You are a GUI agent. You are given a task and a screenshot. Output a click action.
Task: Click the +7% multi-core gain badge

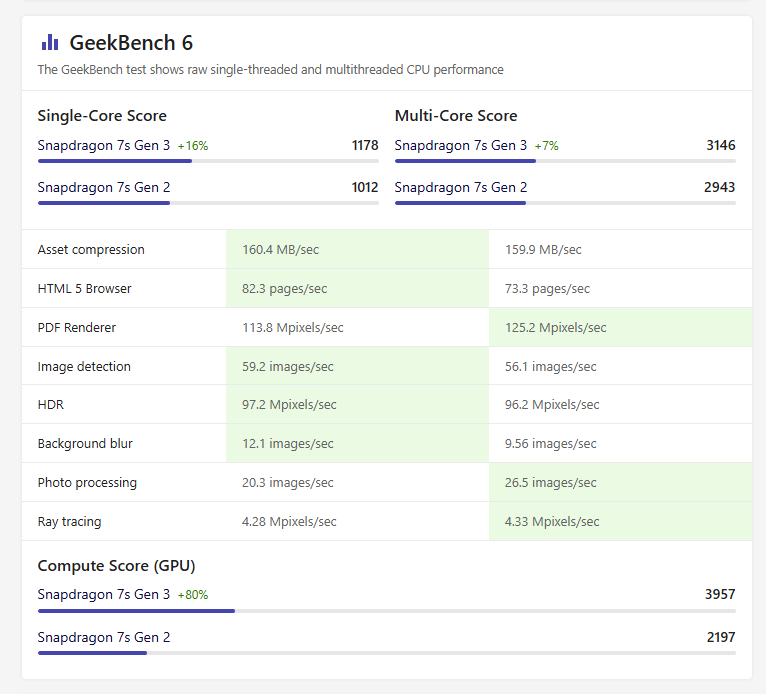546,146
